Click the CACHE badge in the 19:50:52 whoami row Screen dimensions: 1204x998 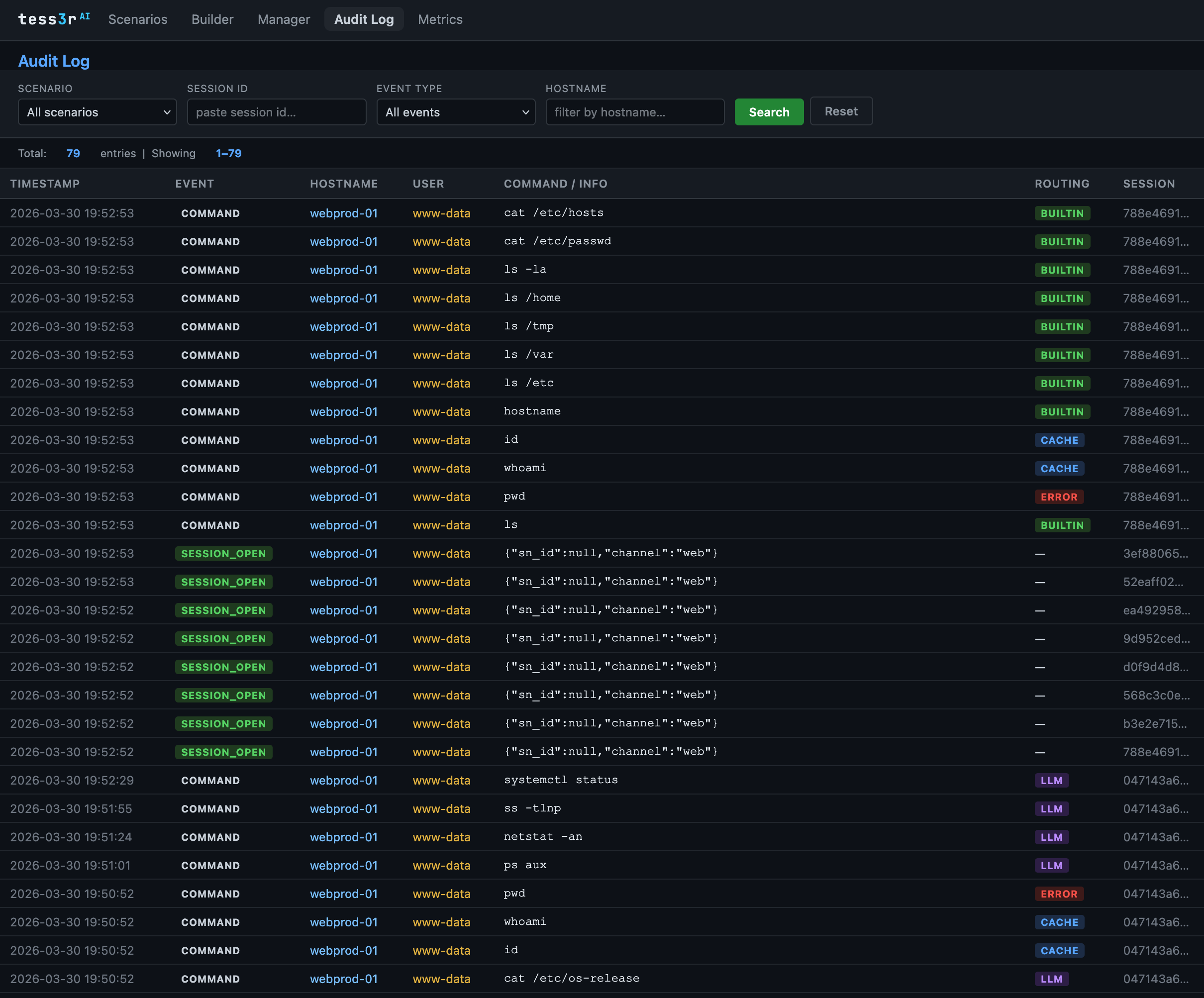click(x=1060, y=922)
